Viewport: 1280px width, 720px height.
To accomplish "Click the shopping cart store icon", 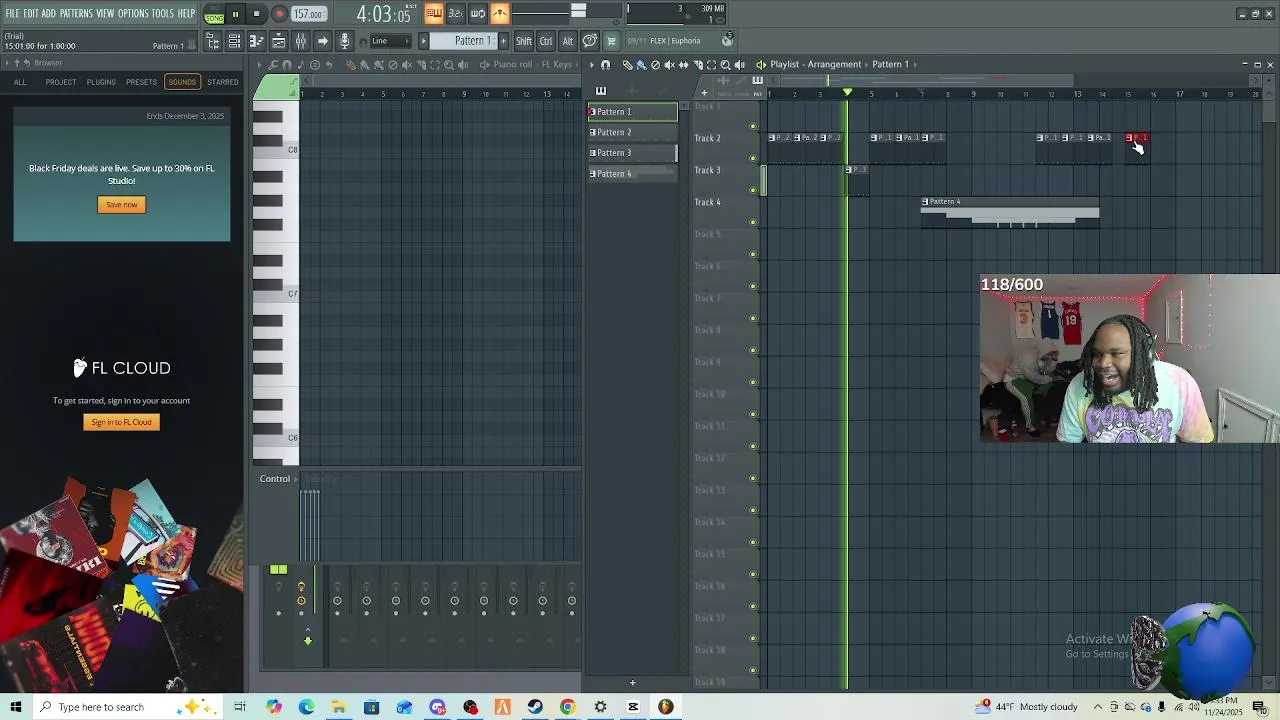I will (x=611, y=41).
